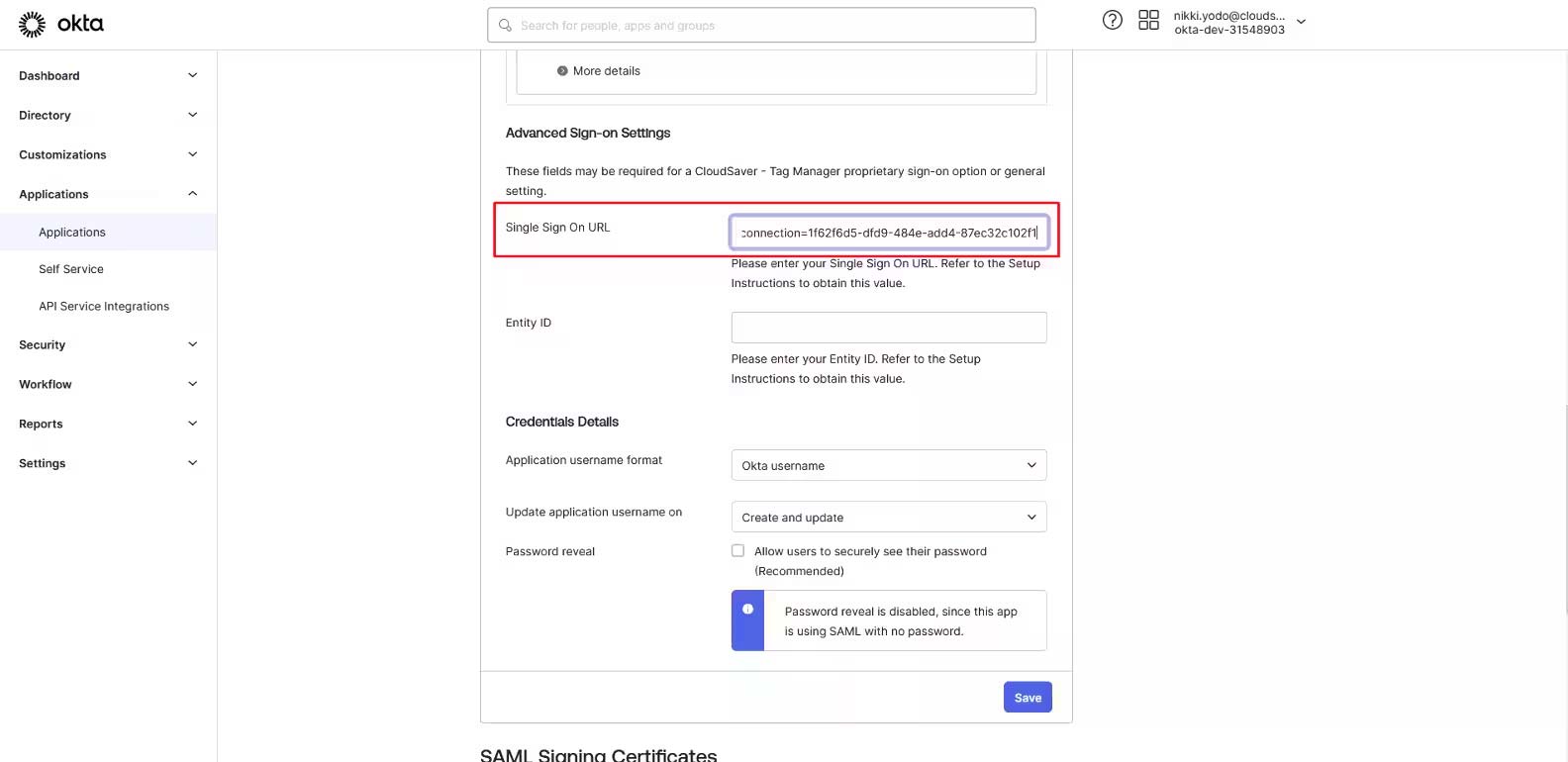Click the Save button
Screen dimensions: 1568x762
pyautogui.click(x=1028, y=698)
